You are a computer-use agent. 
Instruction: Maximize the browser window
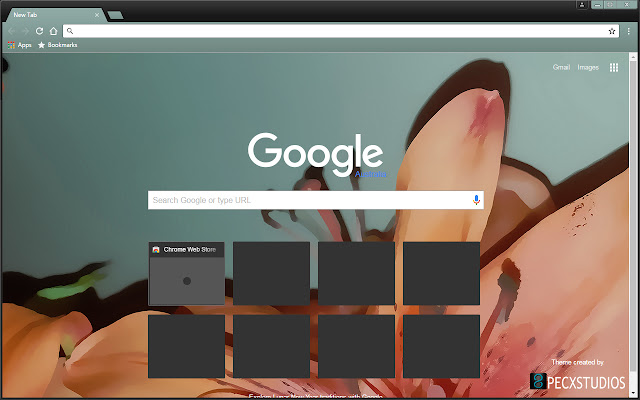tap(610, 5)
